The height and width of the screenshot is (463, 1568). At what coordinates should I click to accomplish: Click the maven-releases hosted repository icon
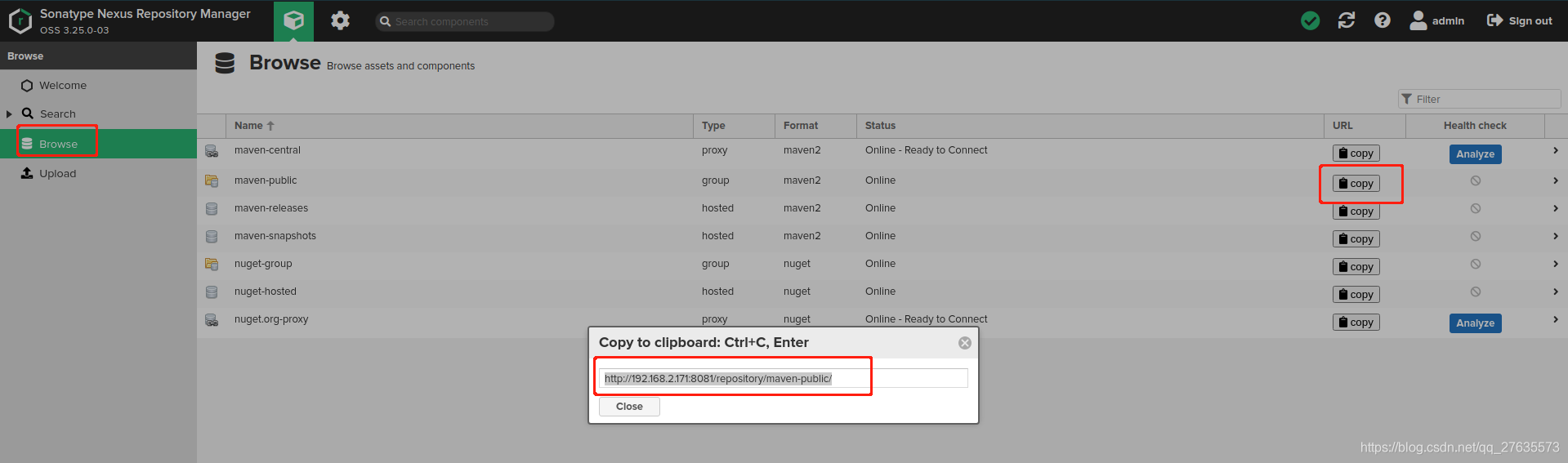[x=212, y=209]
